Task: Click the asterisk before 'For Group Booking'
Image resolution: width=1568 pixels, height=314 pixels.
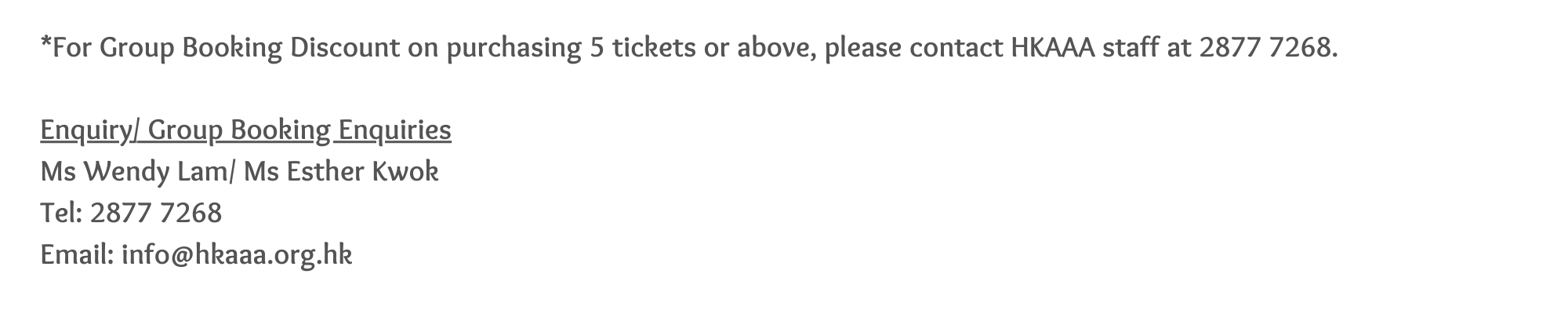Action: point(46,43)
